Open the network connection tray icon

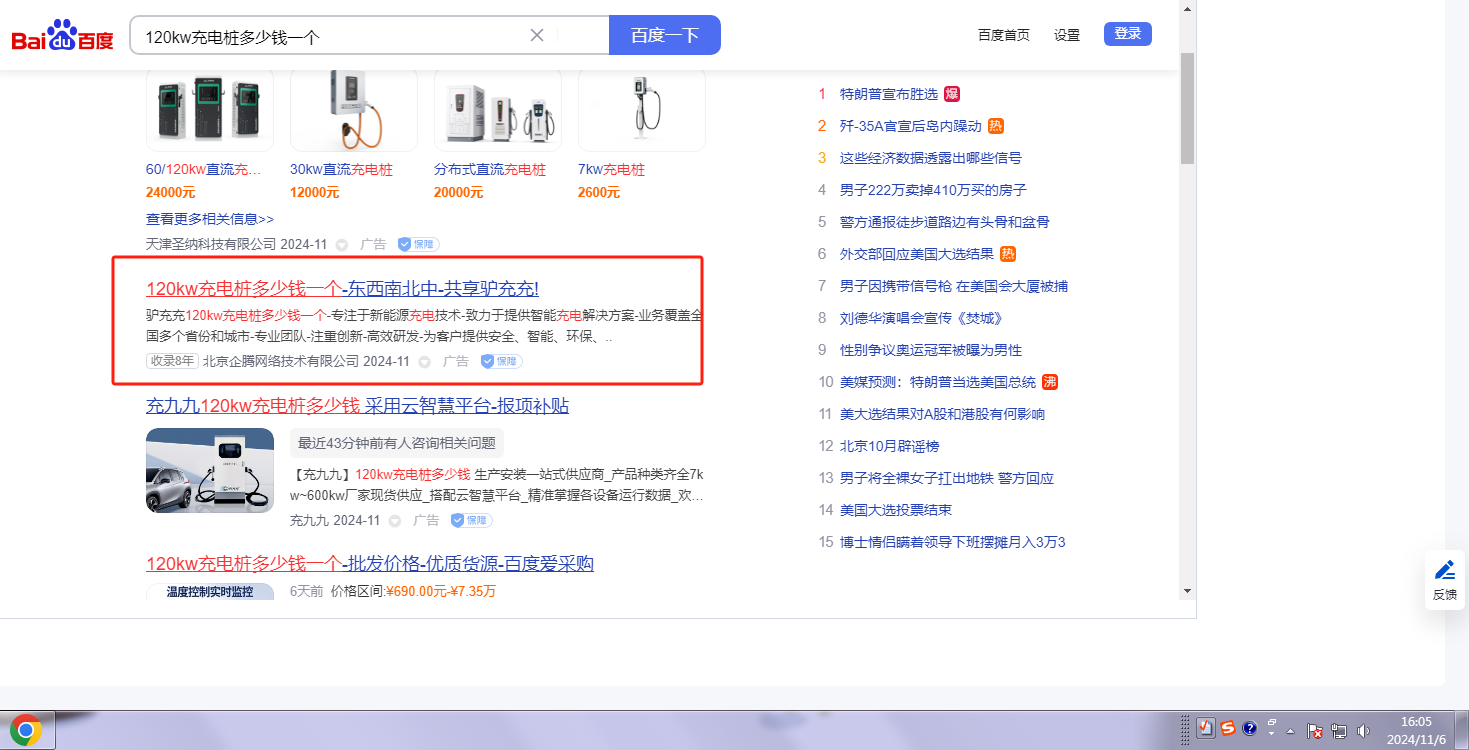[1339, 731]
